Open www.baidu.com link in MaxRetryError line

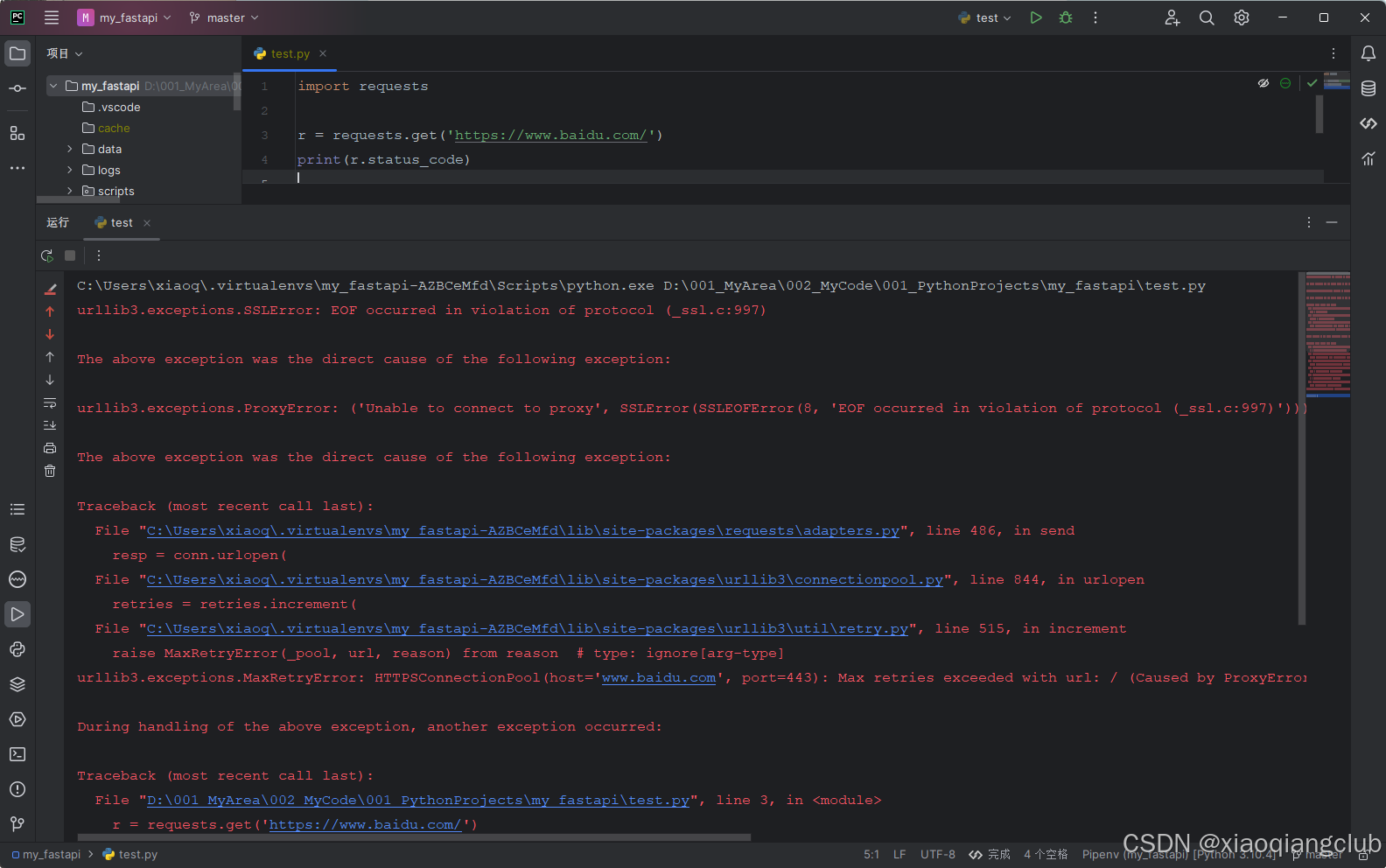tap(659, 678)
